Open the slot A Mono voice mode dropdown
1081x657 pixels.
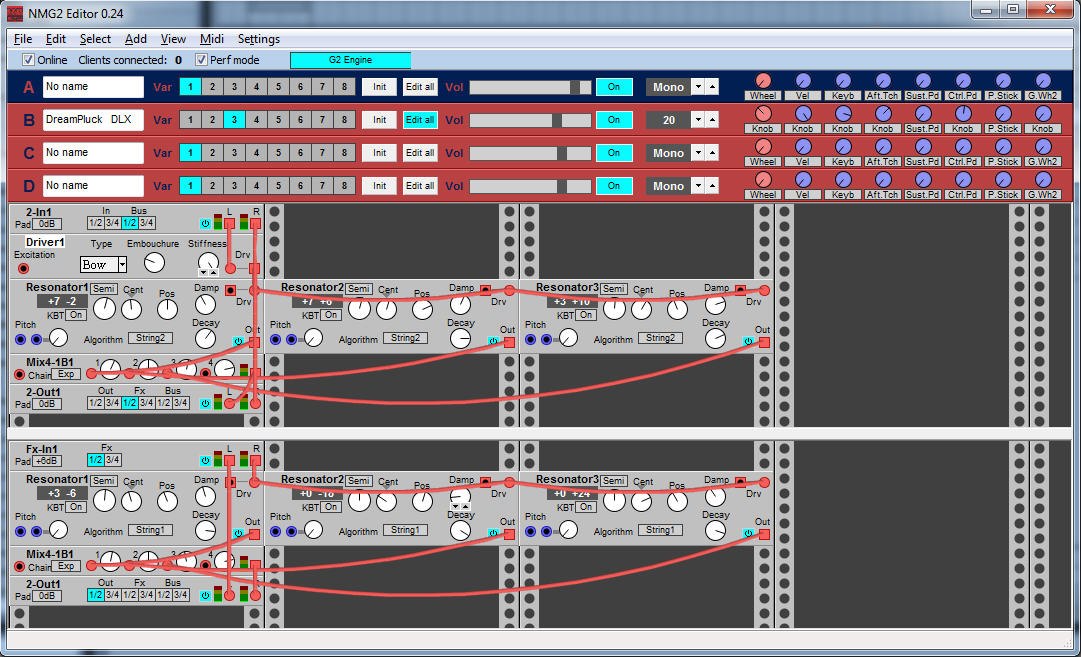(698, 87)
